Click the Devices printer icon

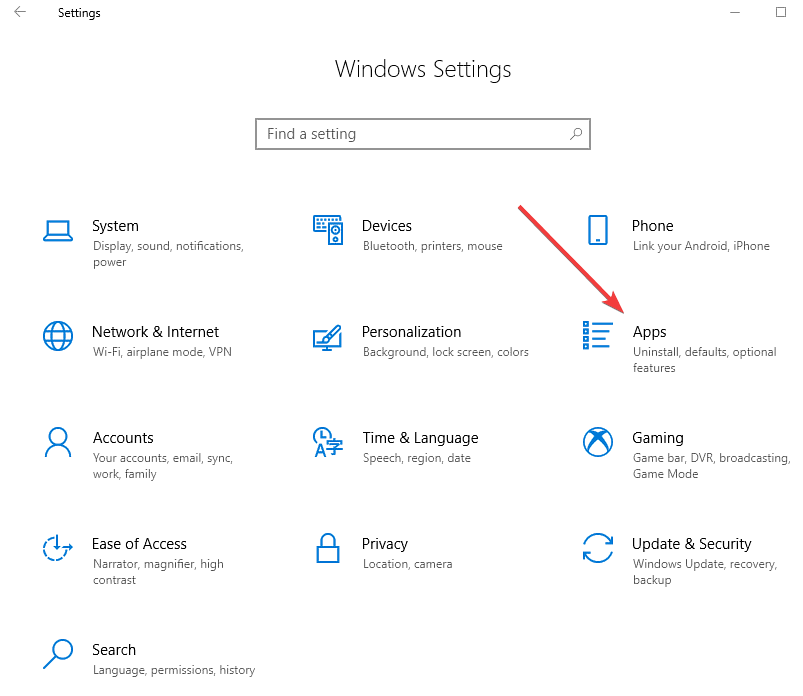point(328,230)
